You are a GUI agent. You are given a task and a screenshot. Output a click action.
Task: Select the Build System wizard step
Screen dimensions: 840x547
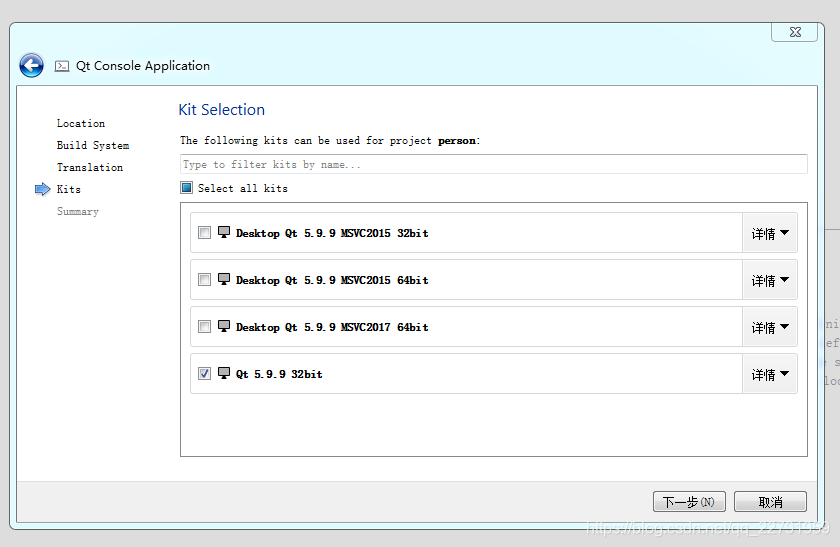pos(93,146)
